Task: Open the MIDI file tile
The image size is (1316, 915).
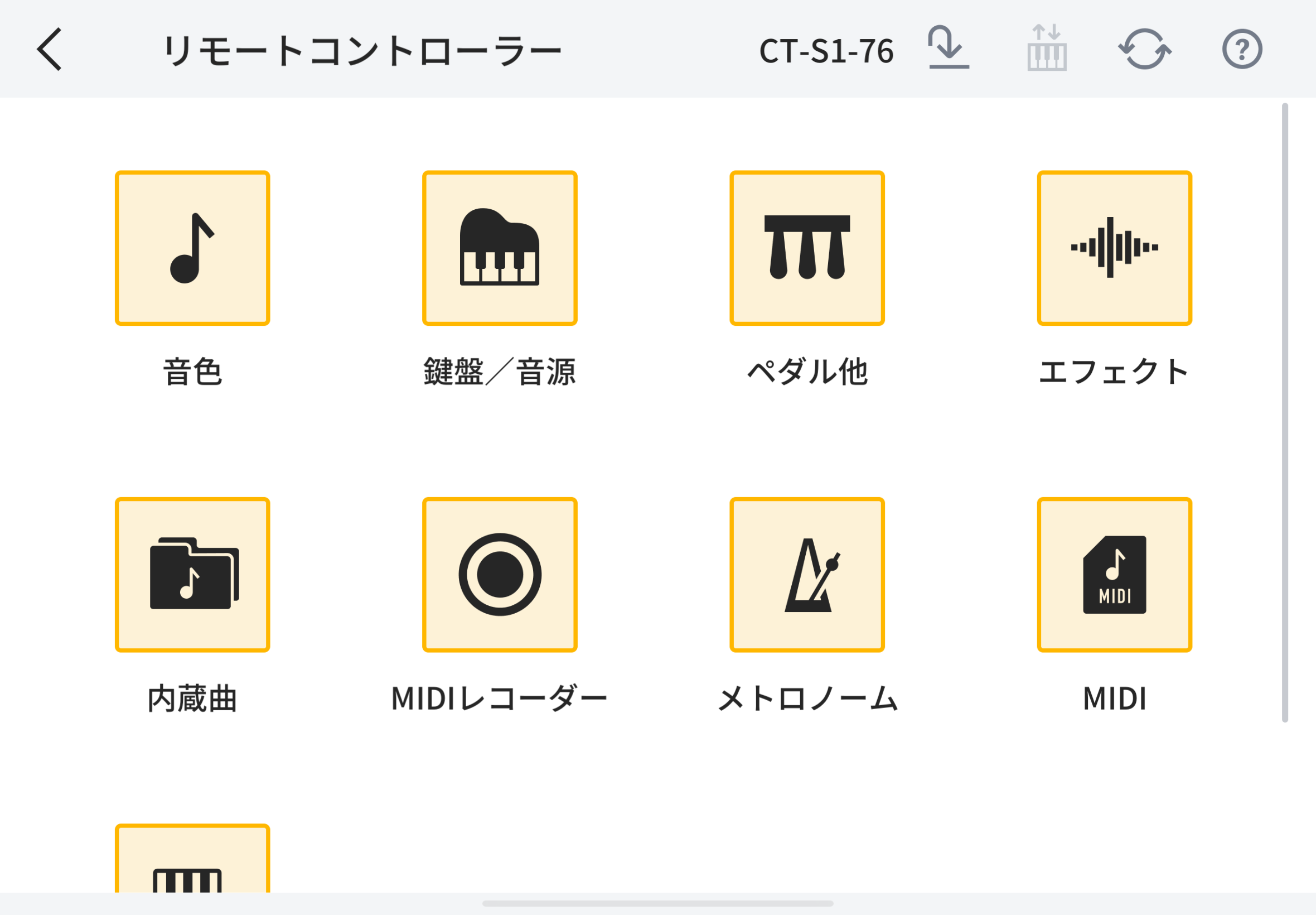Action: [1114, 575]
